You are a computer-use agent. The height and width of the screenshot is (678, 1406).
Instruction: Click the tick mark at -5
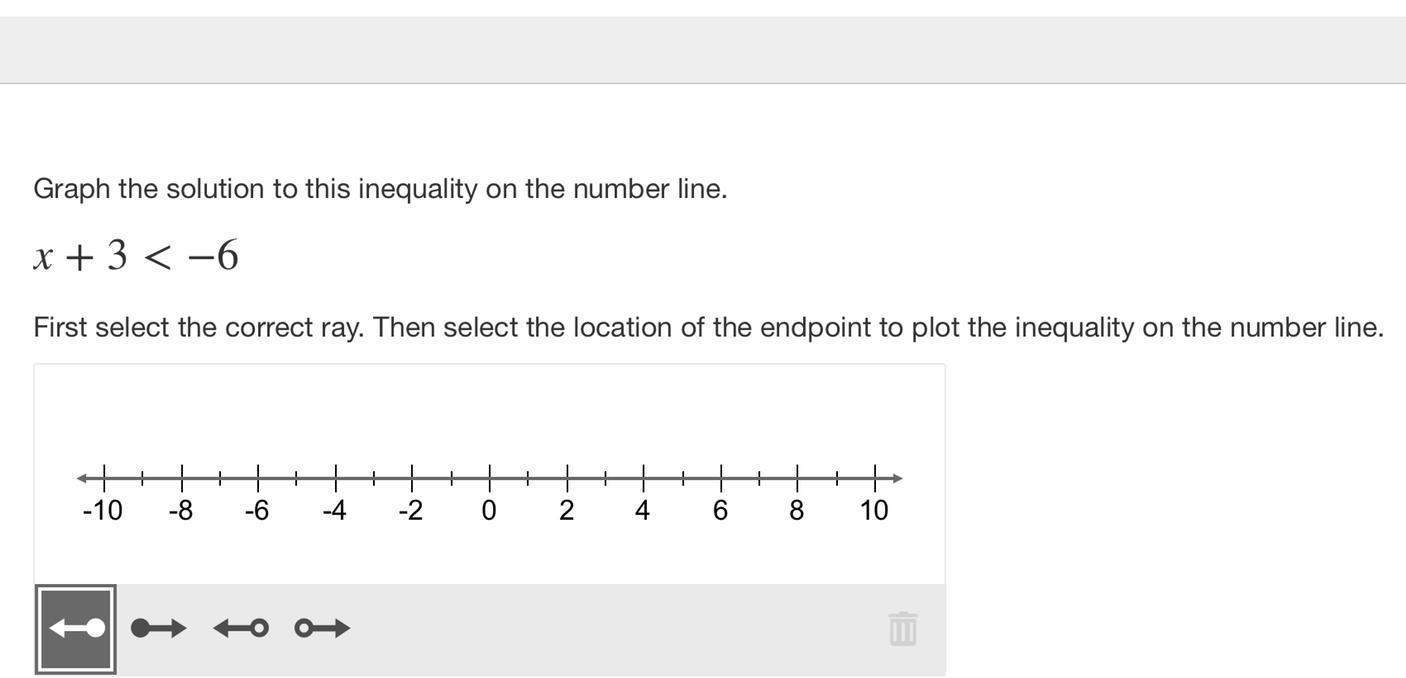click(x=297, y=478)
